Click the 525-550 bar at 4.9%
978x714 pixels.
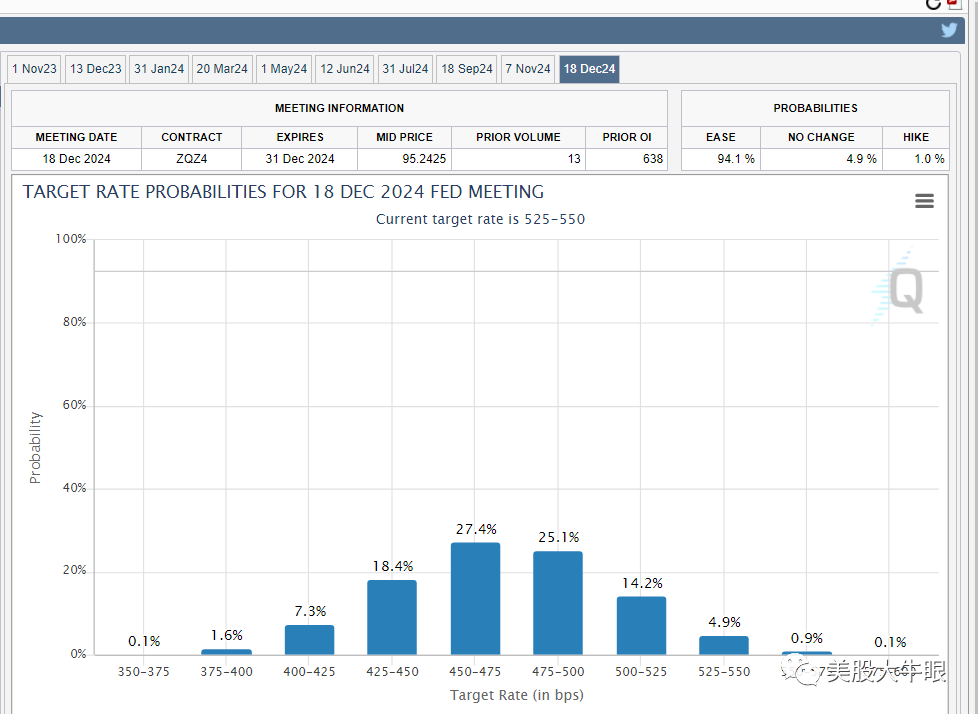pos(723,645)
